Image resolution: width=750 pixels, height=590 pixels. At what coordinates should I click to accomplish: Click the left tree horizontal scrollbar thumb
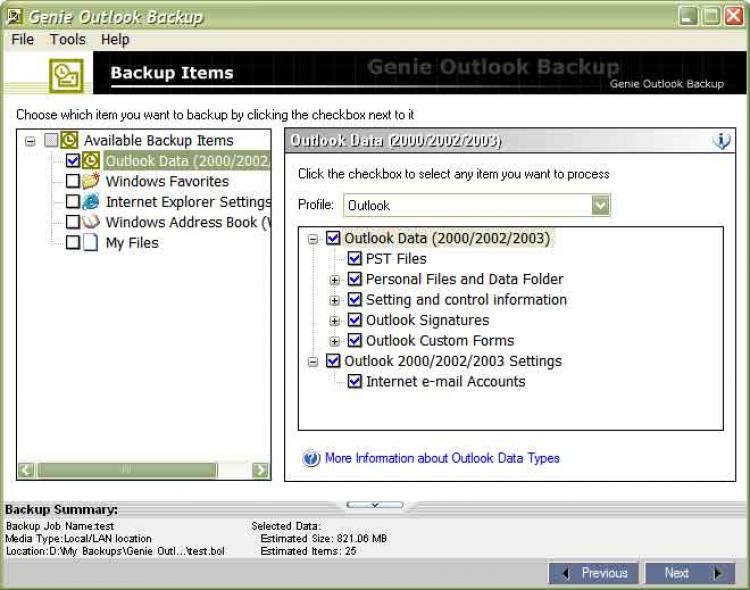pyautogui.click(x=126, y=470)
